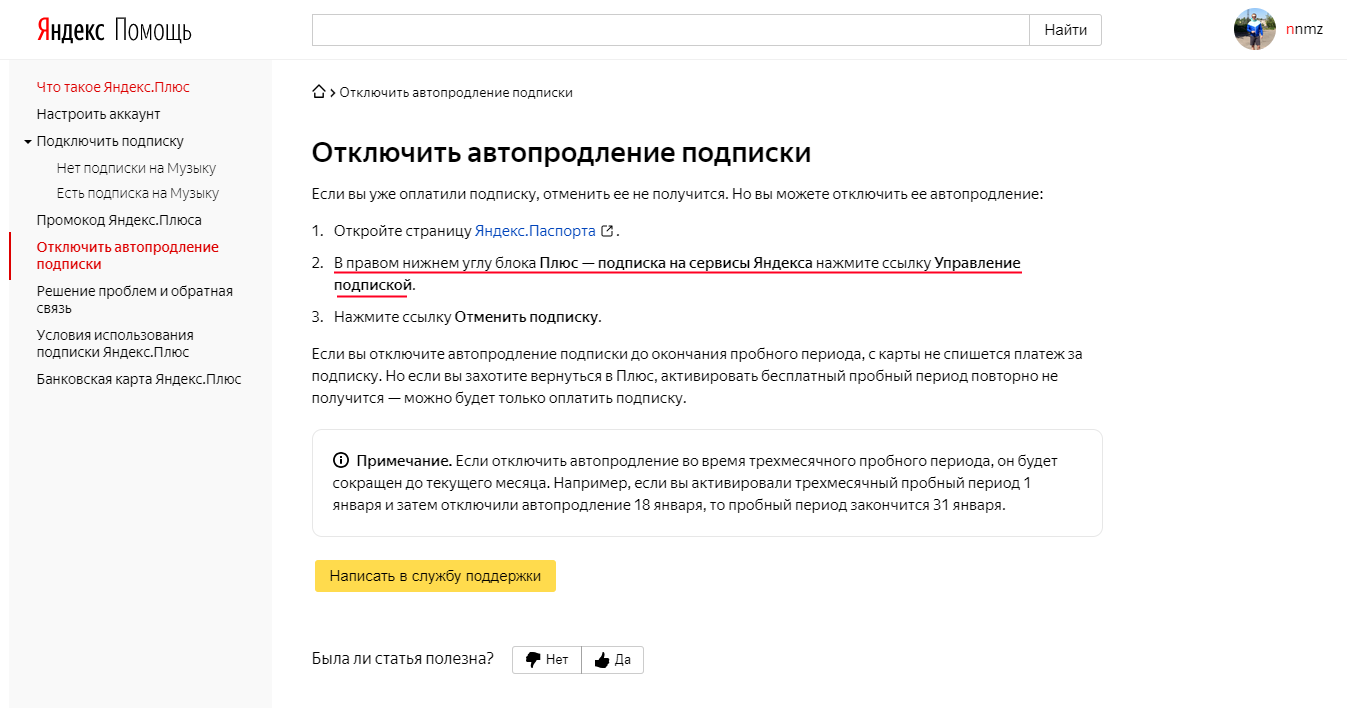
Task: Click the page heading Отключить автопродление подписки
Action: click(x=561, y=152)
